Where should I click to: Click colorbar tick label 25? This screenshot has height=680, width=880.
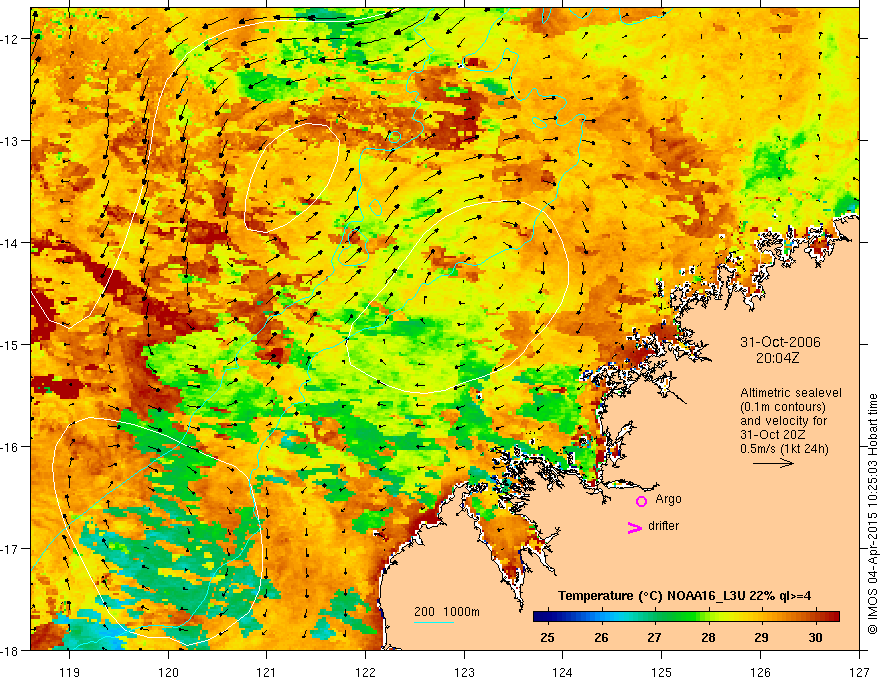pos(547,637)
